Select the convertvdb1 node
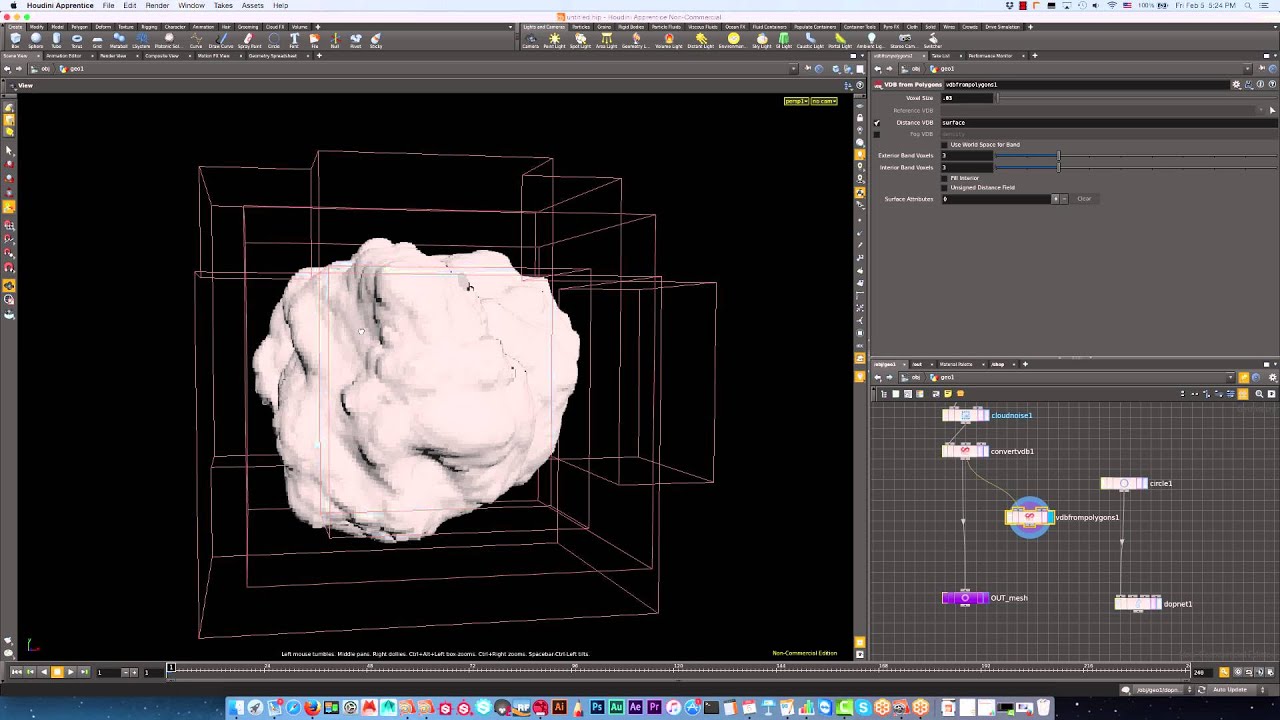Image resolution: width=1280 pixels, height=720 pixels. click(x=965, y=451)
